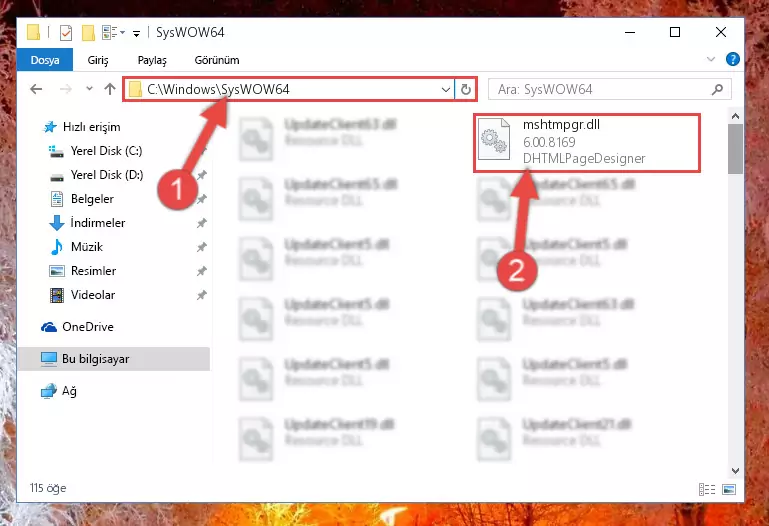Screen dimensions: 769x526
Task: Unpin İndirmeler using its pin icon
Action: pos(202,223)
